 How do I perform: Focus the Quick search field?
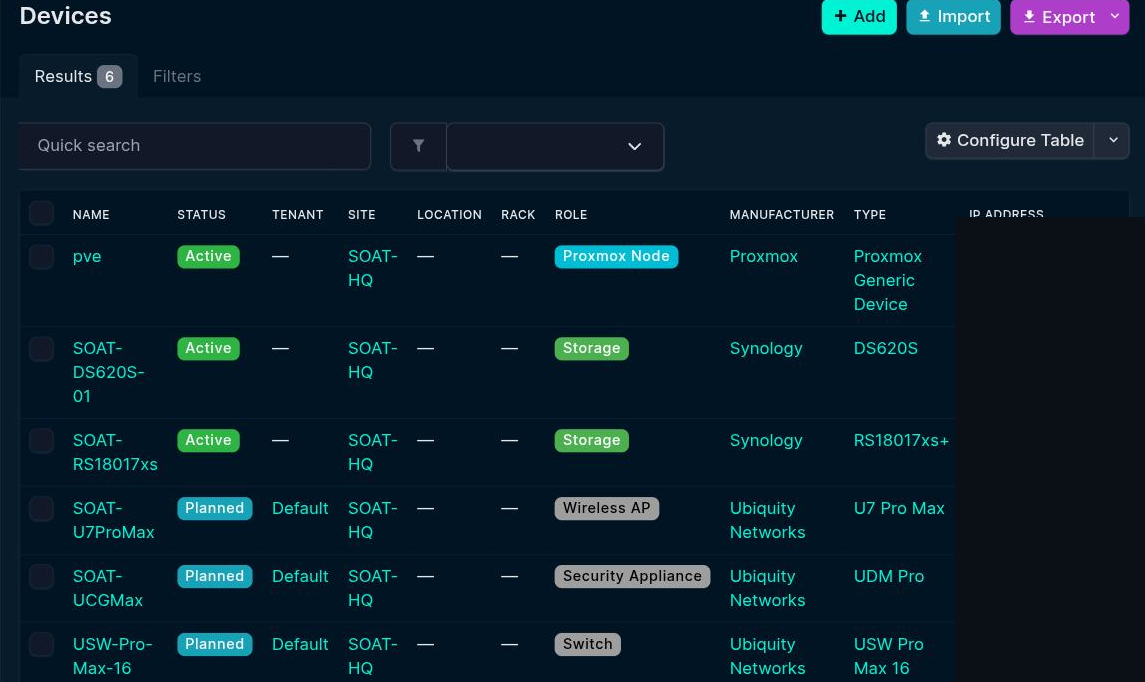tap(194, 146)
